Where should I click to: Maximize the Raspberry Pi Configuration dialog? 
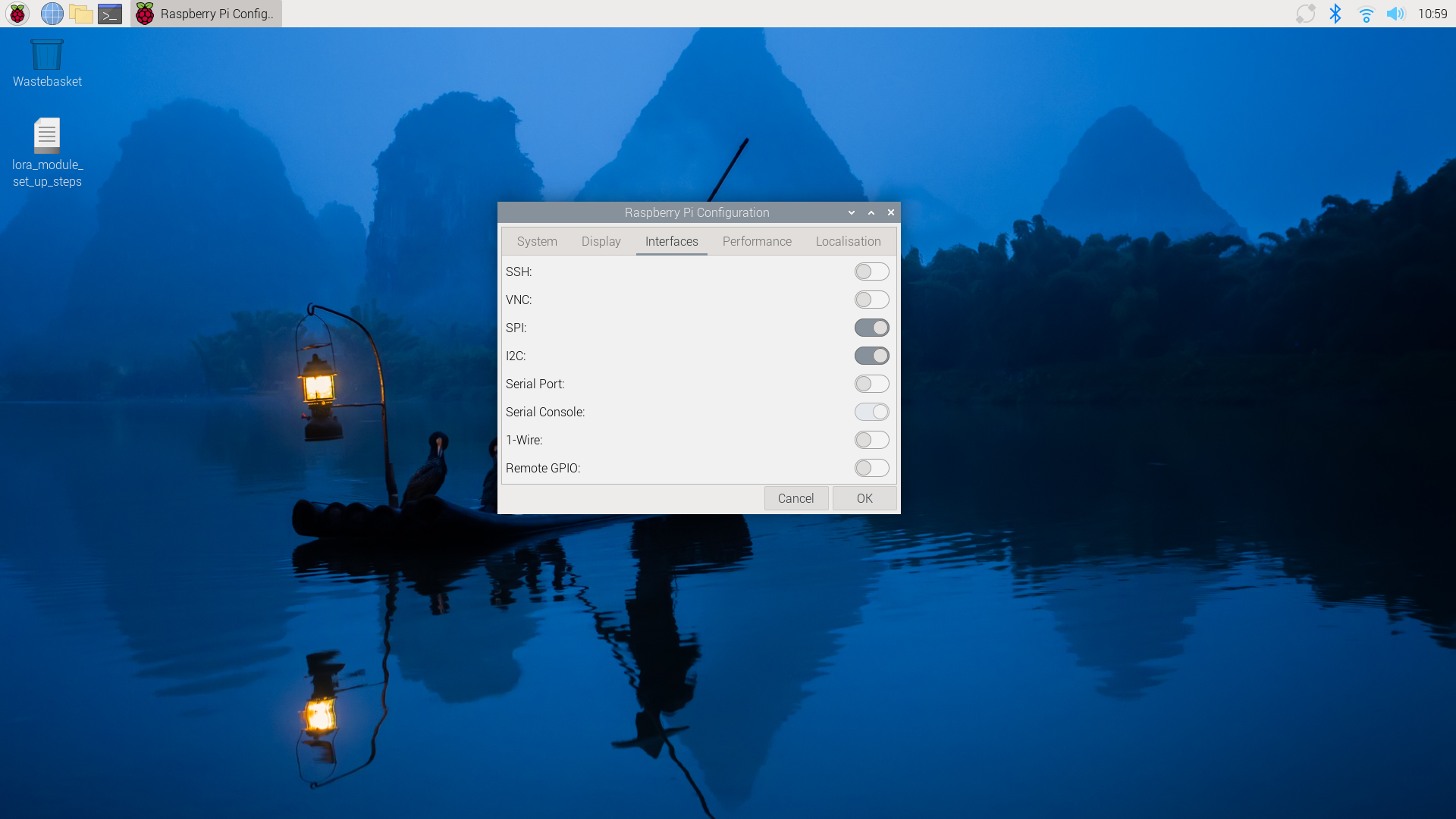tap(871, 213)
